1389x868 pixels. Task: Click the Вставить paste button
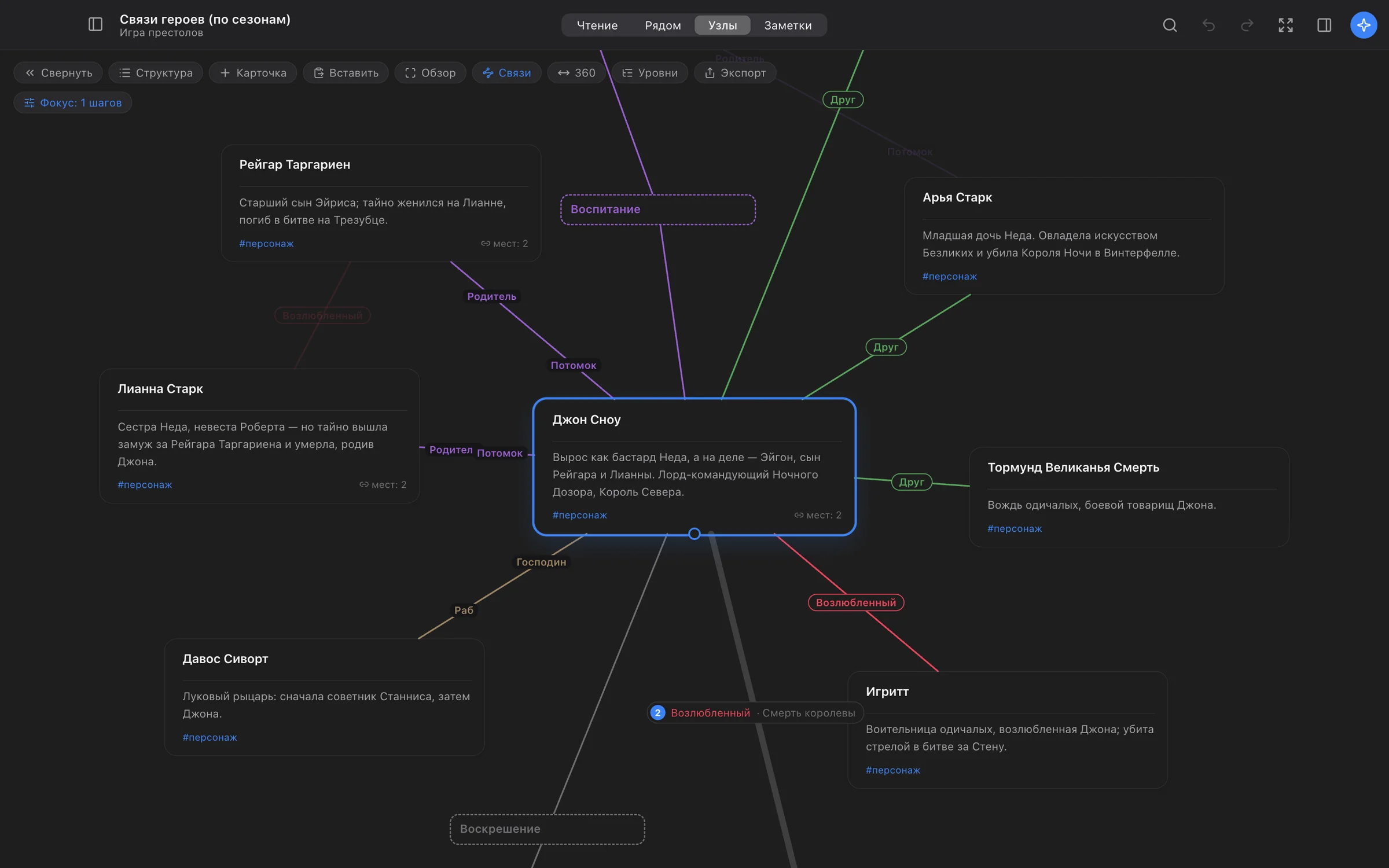[x=346, y=73]
